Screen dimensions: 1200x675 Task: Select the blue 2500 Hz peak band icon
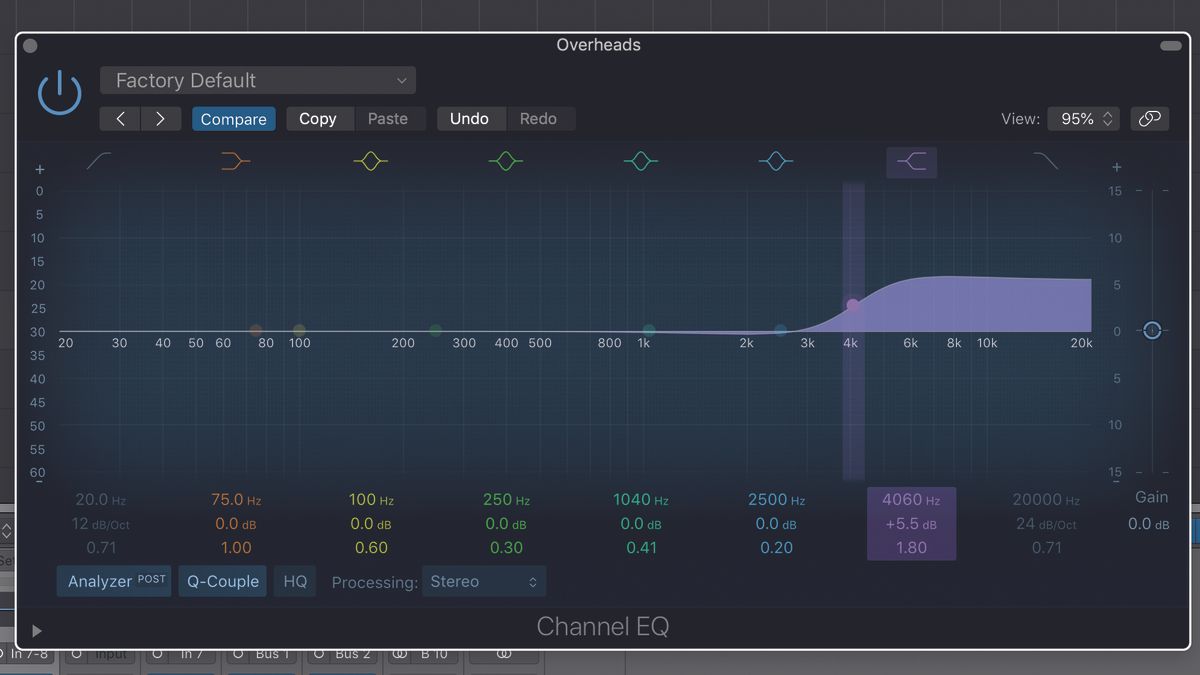pos(776,160)
